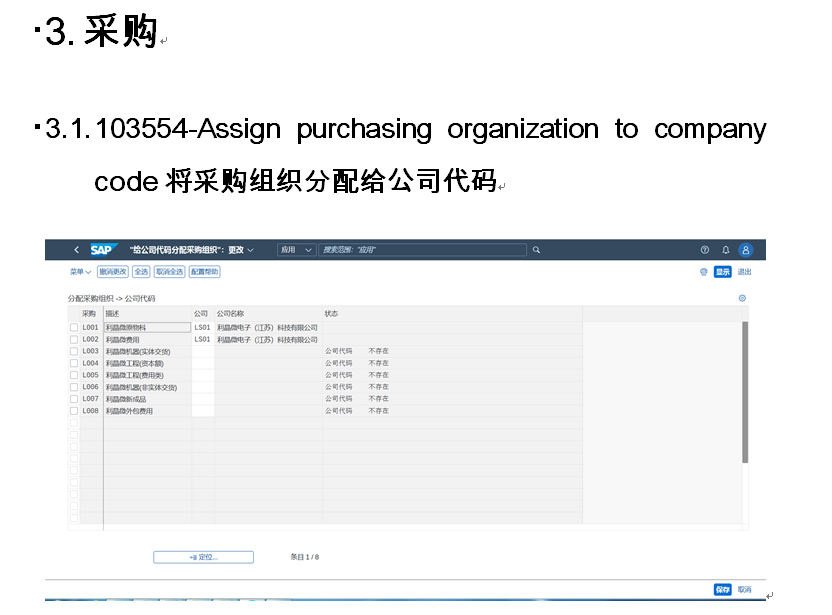The height and width of the screenshot is (615, 832).
Task: Expand the page title dropdown arrow
Action: tap(251, 250)
